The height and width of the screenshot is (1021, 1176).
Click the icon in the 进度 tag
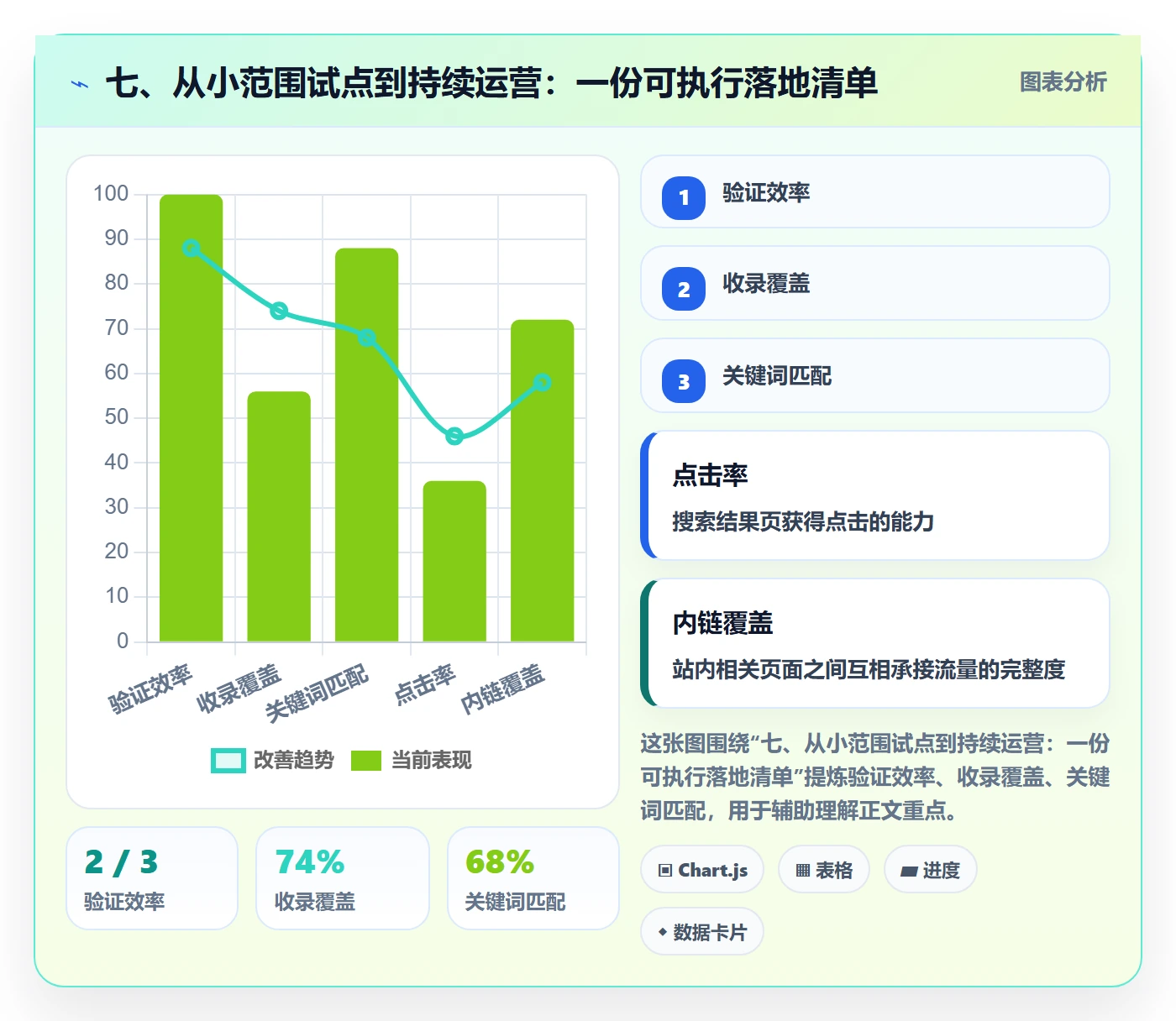click(909, 871)
